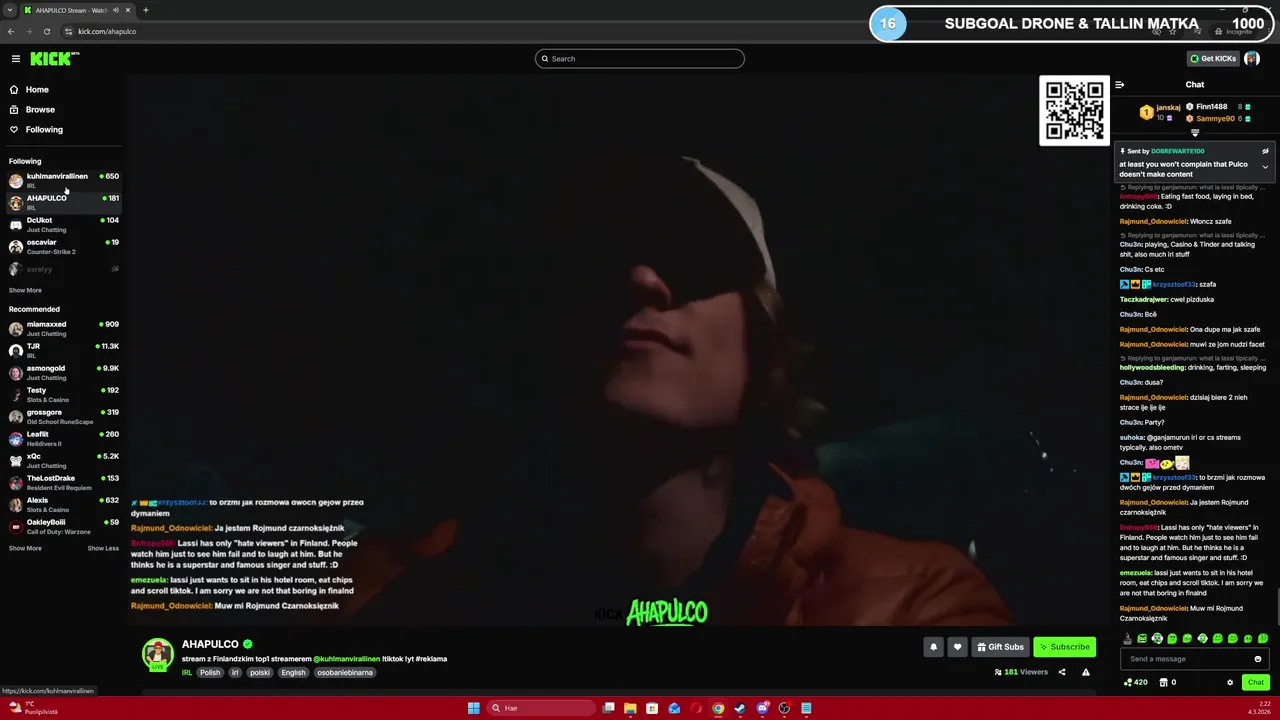Share the stream via share icon

click(1062, 672)
